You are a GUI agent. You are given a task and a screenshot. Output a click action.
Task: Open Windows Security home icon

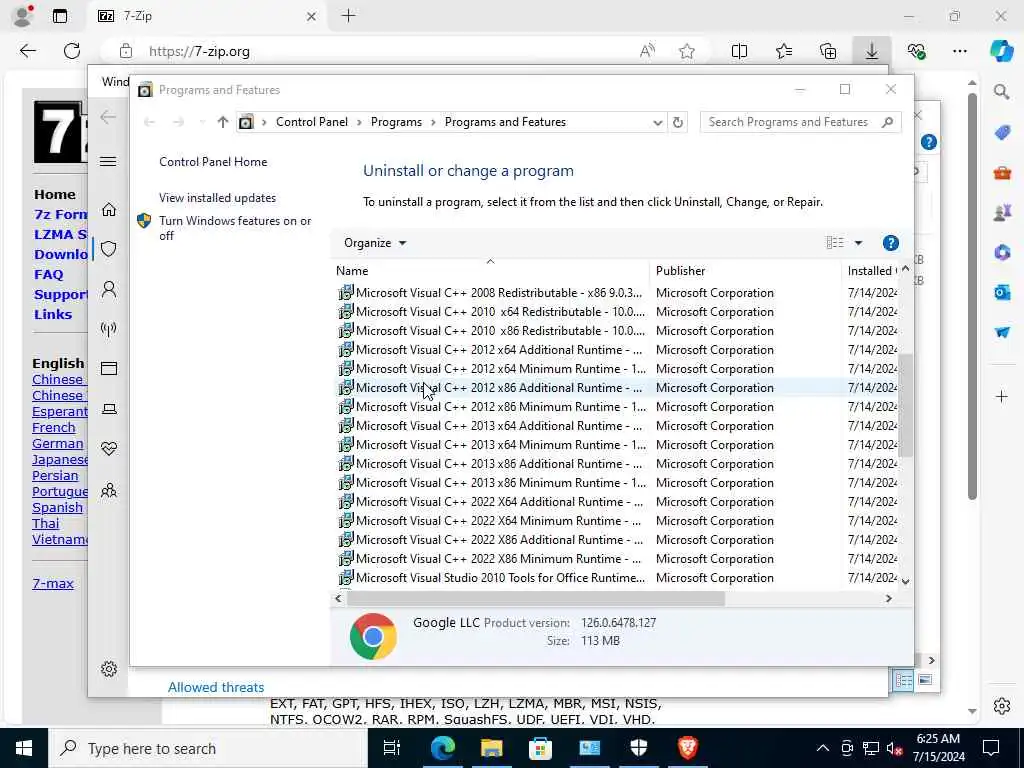click(109, 210)
